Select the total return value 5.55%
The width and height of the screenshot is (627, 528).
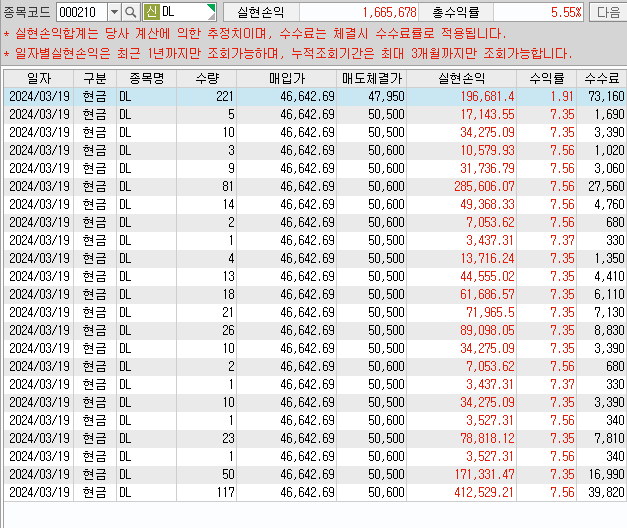tap(566, 12)
